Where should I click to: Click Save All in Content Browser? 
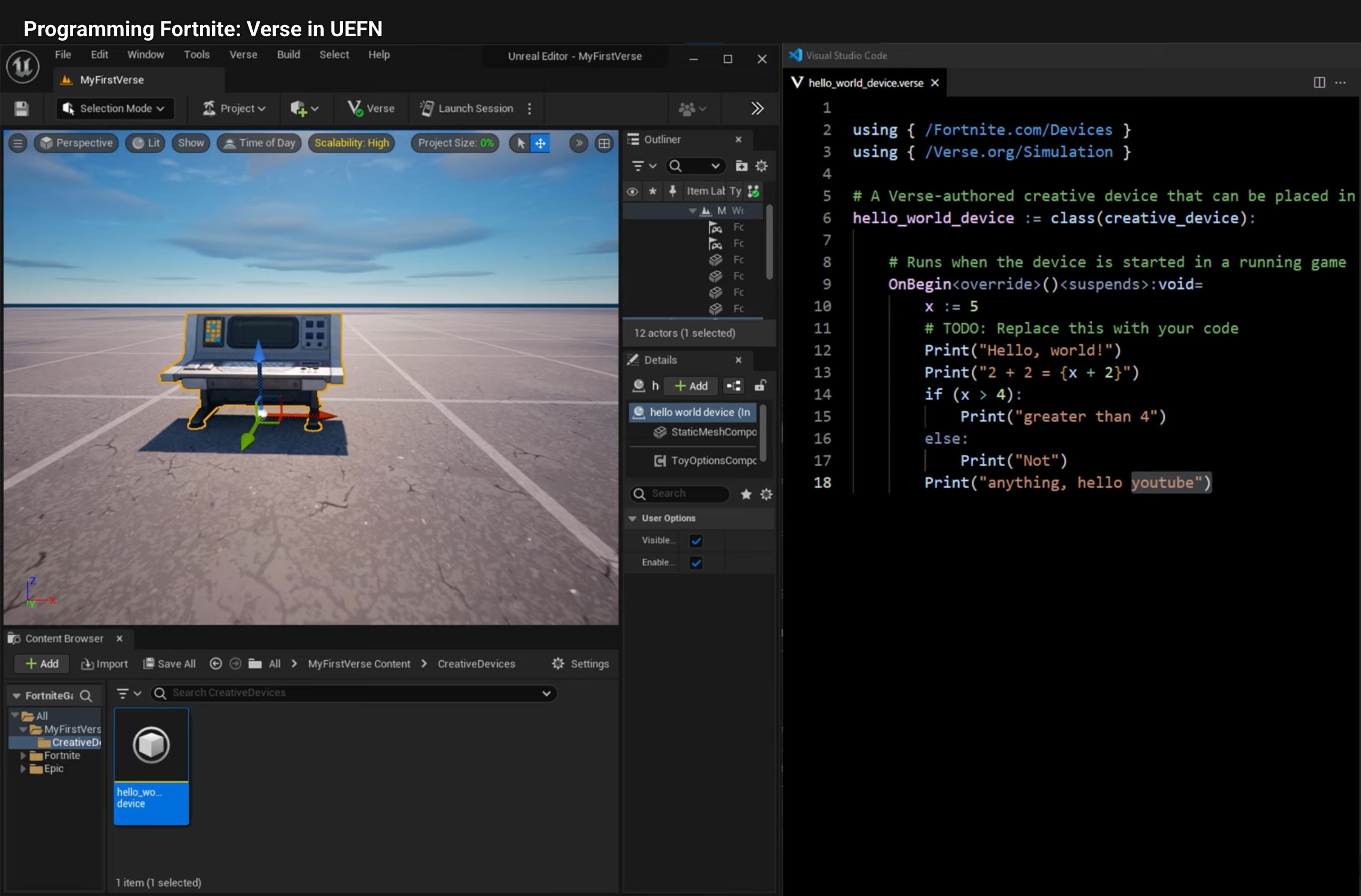pos(169,663)
